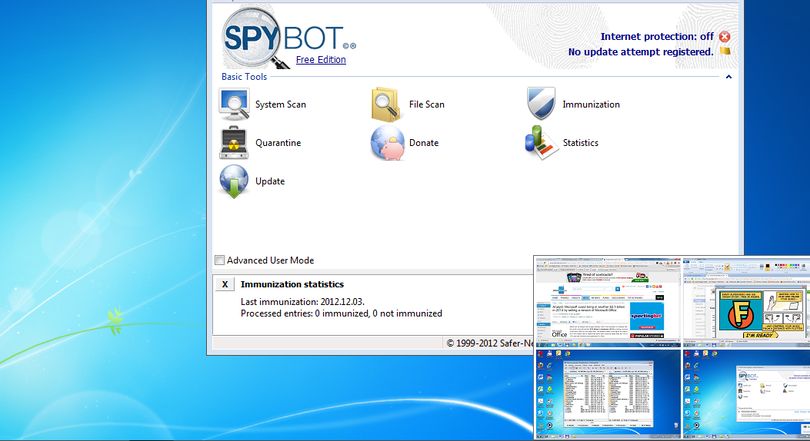Switch to the Spybot desktop thumbnail
Screen dimensions: 810x441
pos(746,392)
